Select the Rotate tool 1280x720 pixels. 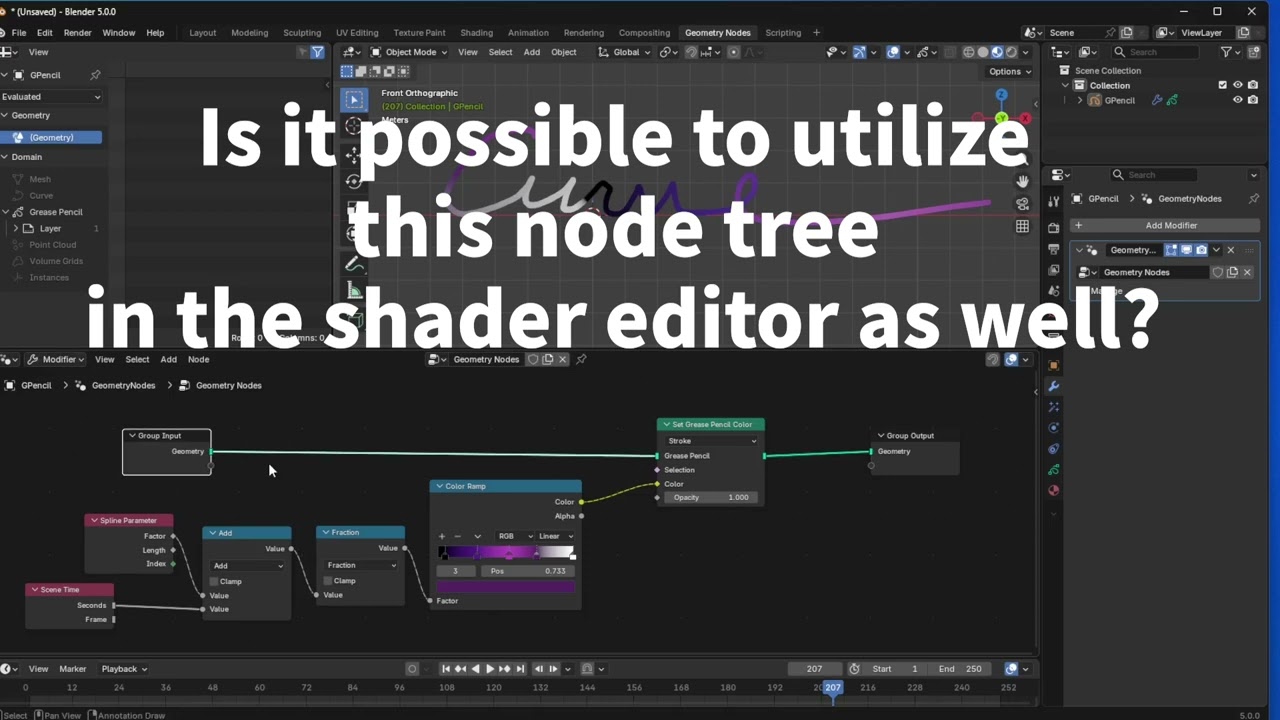pyautogui.click(x=353, y=181)
